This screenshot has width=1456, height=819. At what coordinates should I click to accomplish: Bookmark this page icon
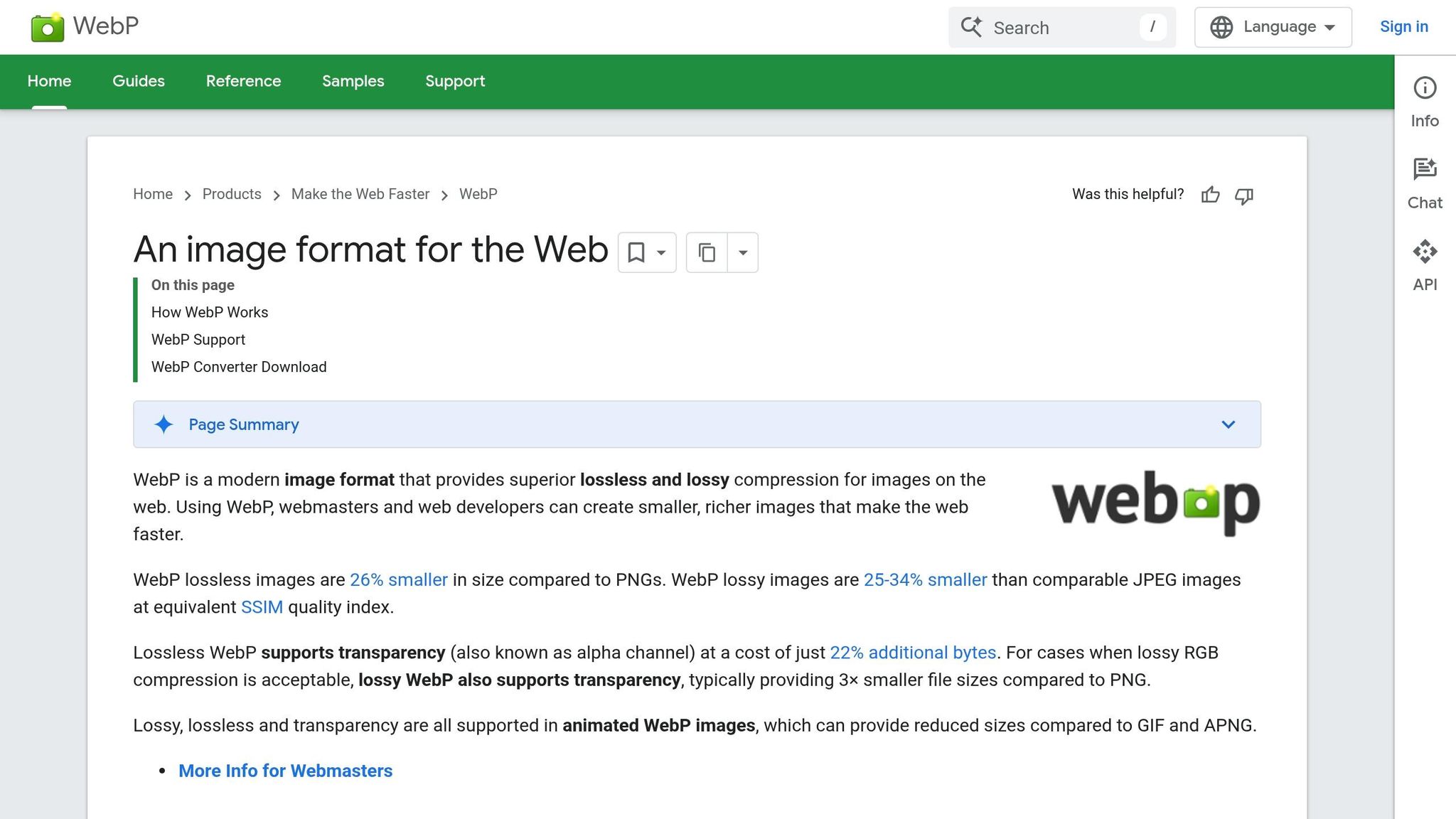click(636, 252)
